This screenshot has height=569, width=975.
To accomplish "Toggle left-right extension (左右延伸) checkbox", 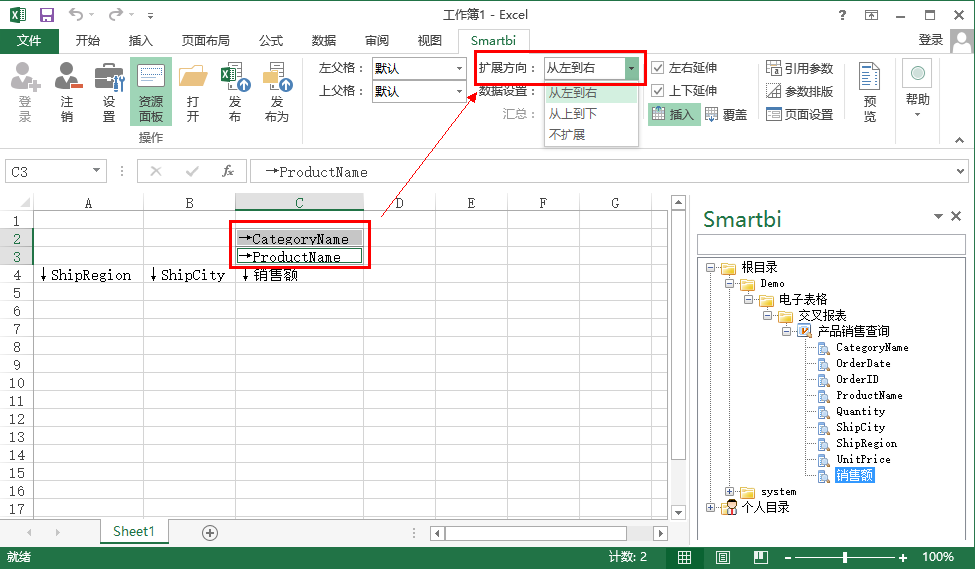I will tap(658, 68).
